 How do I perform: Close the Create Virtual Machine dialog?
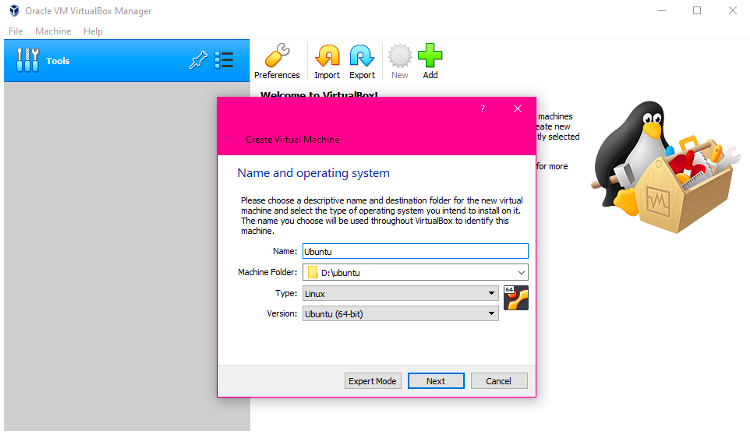[x=518, y=109]
